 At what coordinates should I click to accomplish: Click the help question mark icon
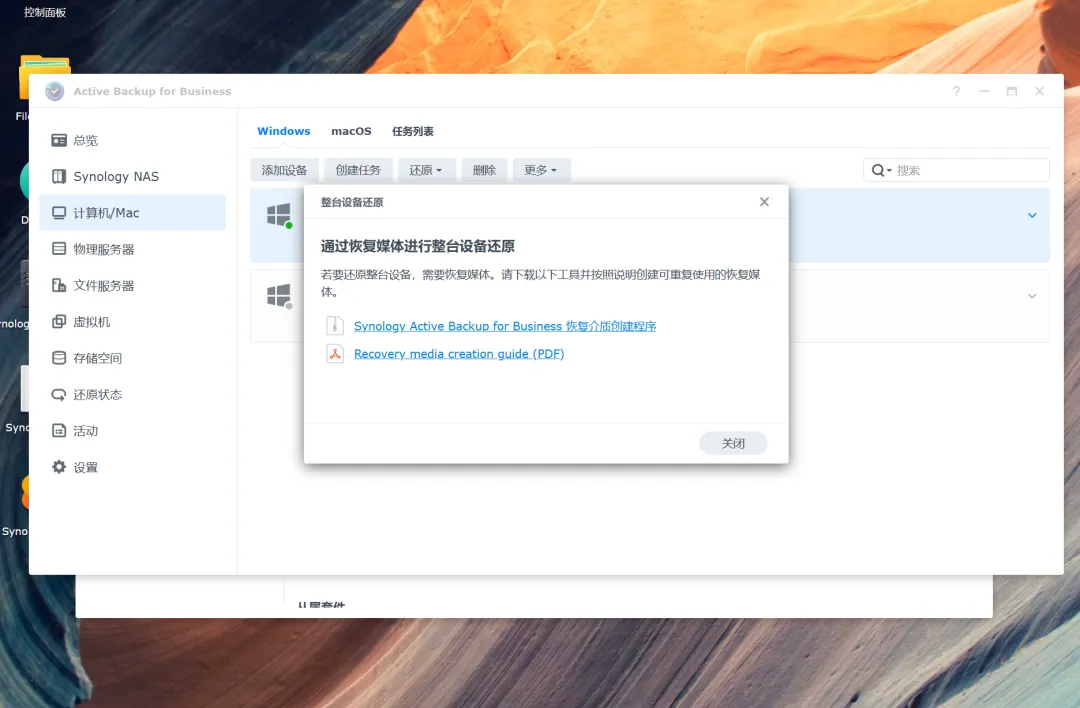tap(956, 91)
